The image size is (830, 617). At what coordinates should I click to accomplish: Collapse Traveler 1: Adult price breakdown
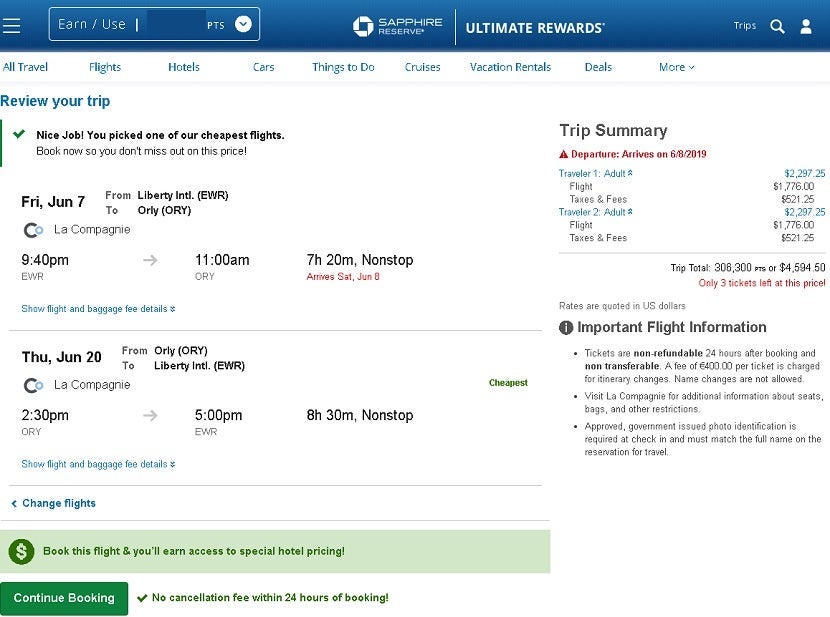pyautogui.click(x=595, y=173)
